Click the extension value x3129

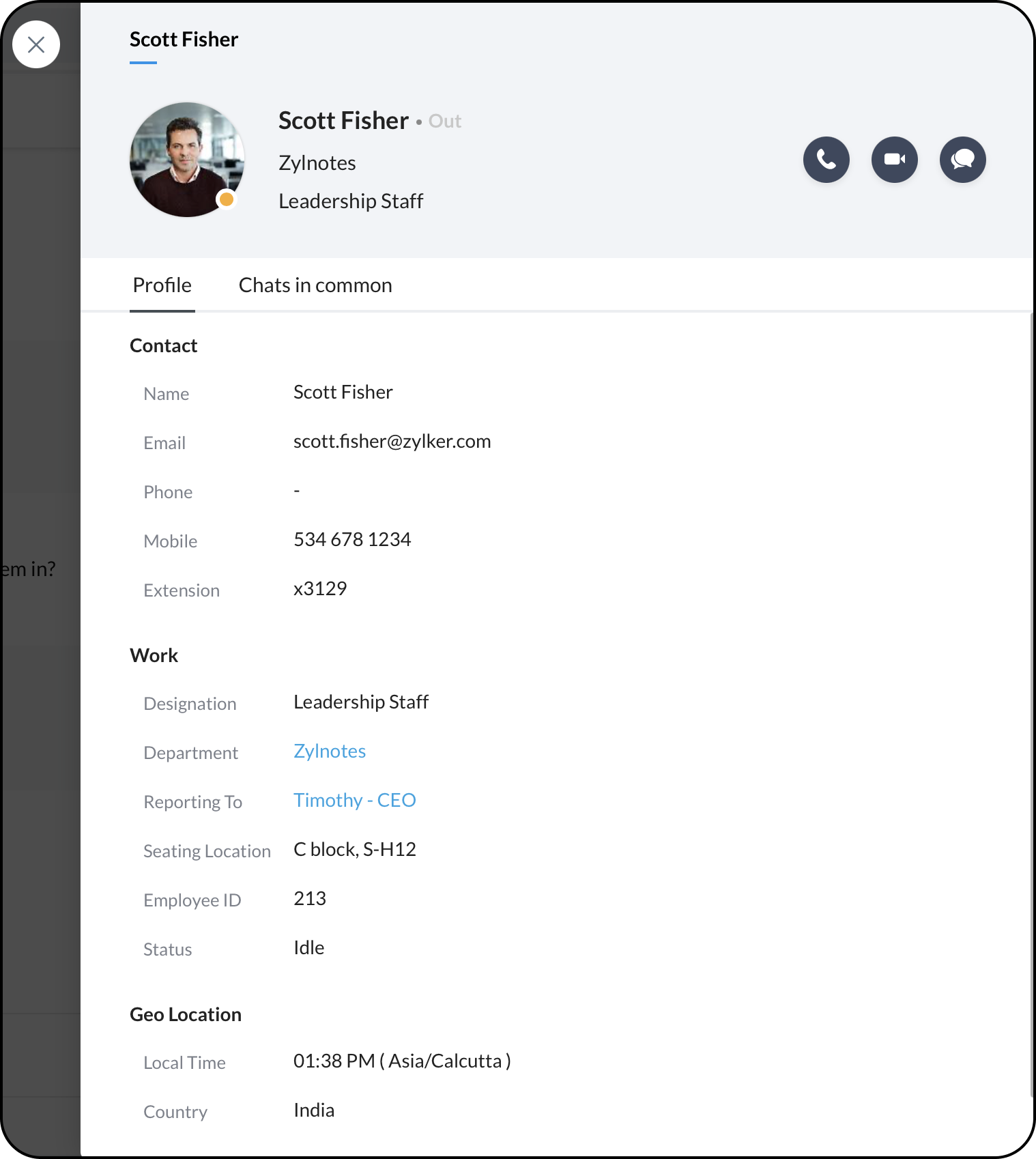coord(320,589)
